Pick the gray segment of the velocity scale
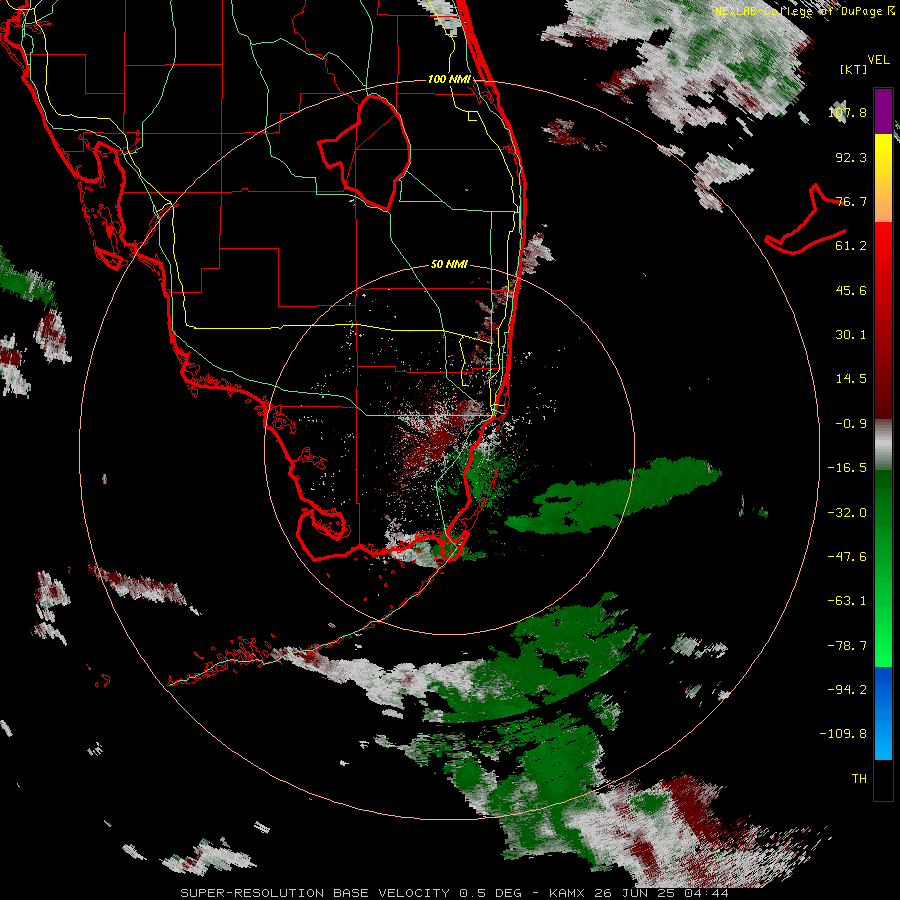900x900 pixels. 883,444
